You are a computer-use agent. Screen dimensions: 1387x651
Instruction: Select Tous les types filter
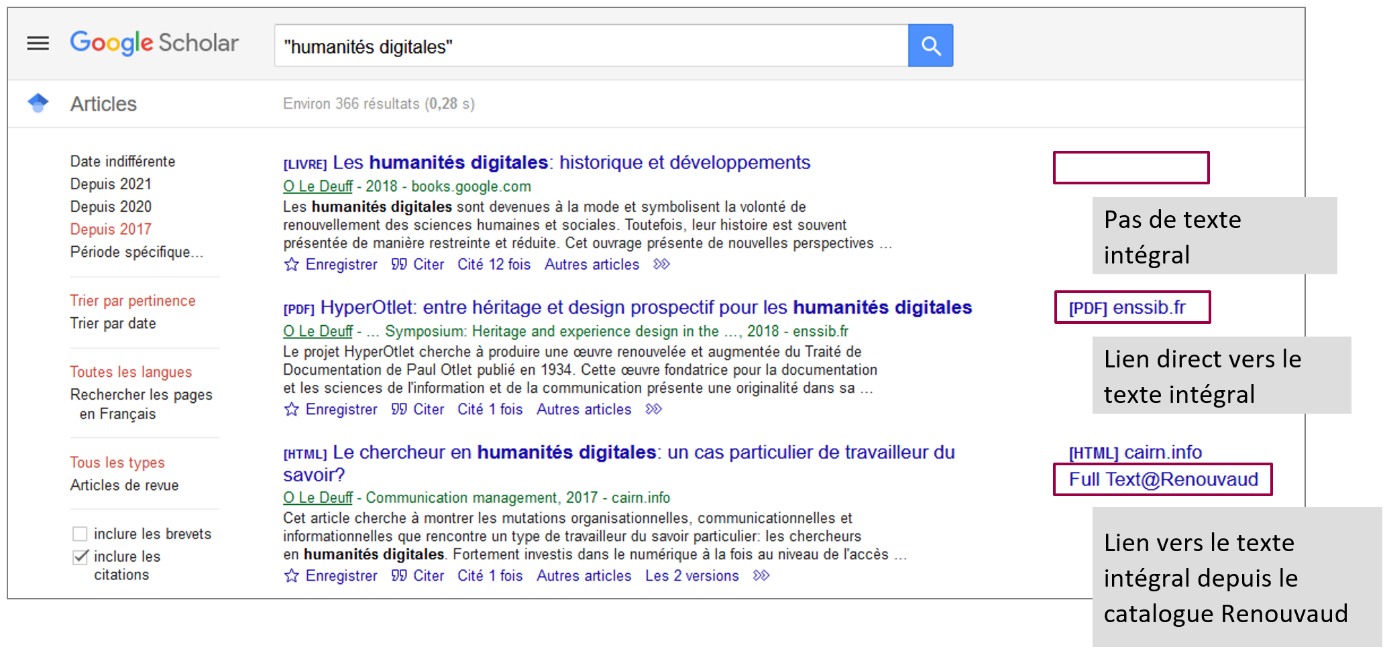point(117,463)
